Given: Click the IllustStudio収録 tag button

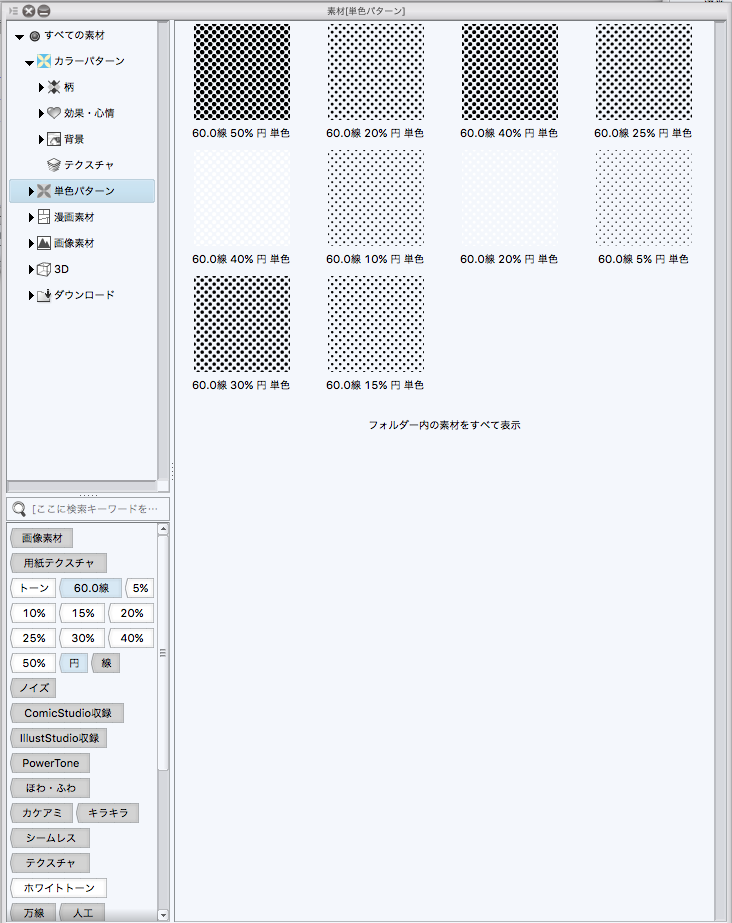Looking at the screenshot, I should (x=59, y=738).
